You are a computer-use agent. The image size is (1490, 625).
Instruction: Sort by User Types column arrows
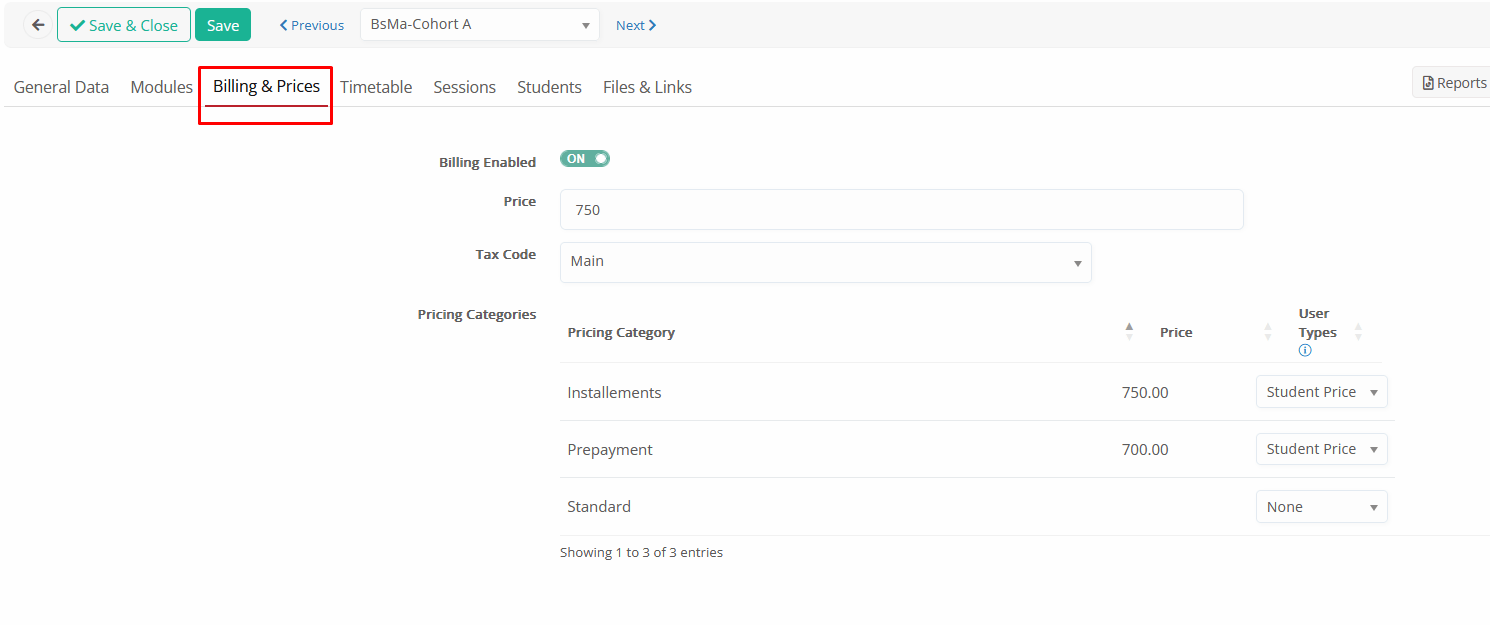point(1358,332)
